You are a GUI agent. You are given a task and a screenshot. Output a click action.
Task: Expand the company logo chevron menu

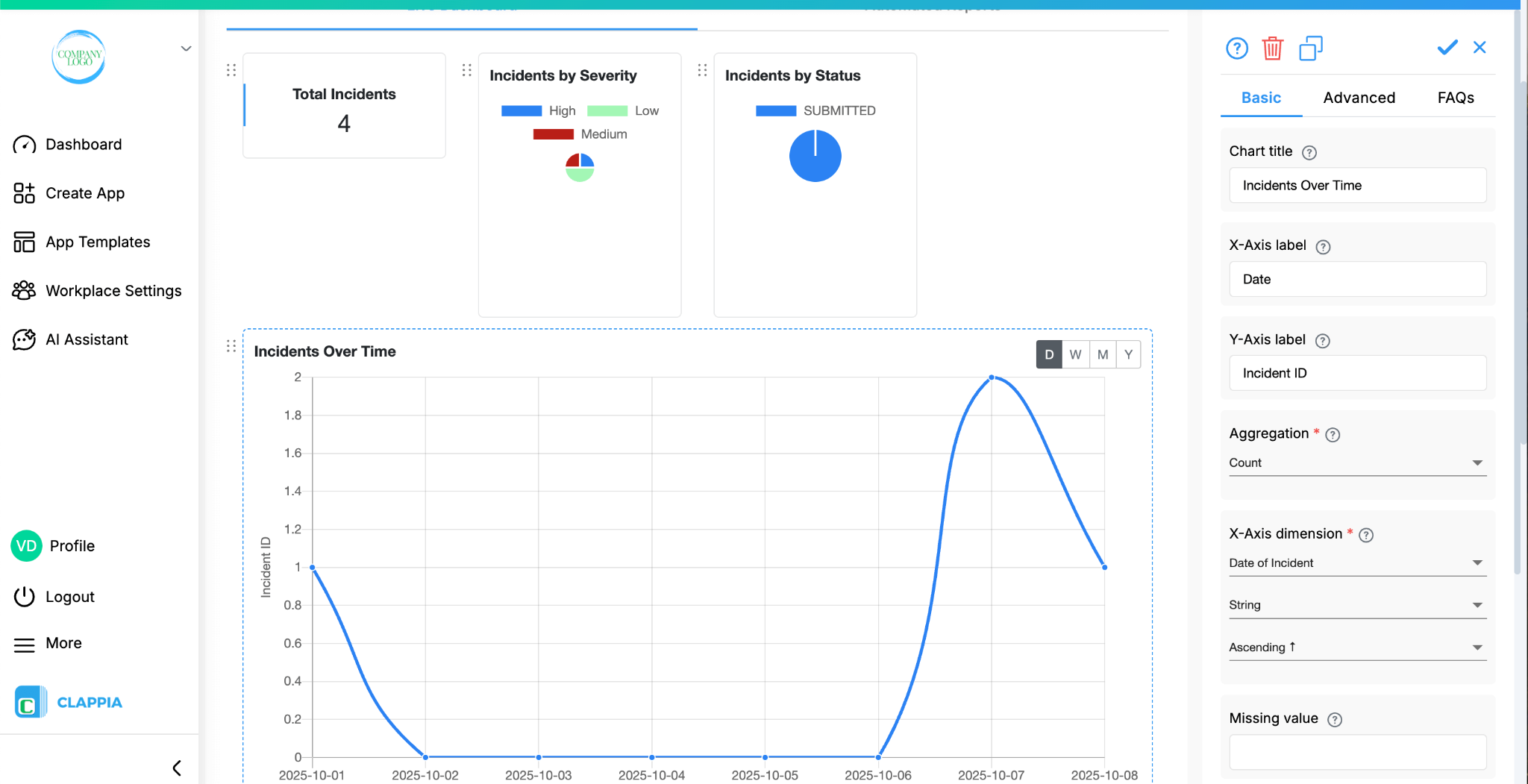[x=185, y=48]
